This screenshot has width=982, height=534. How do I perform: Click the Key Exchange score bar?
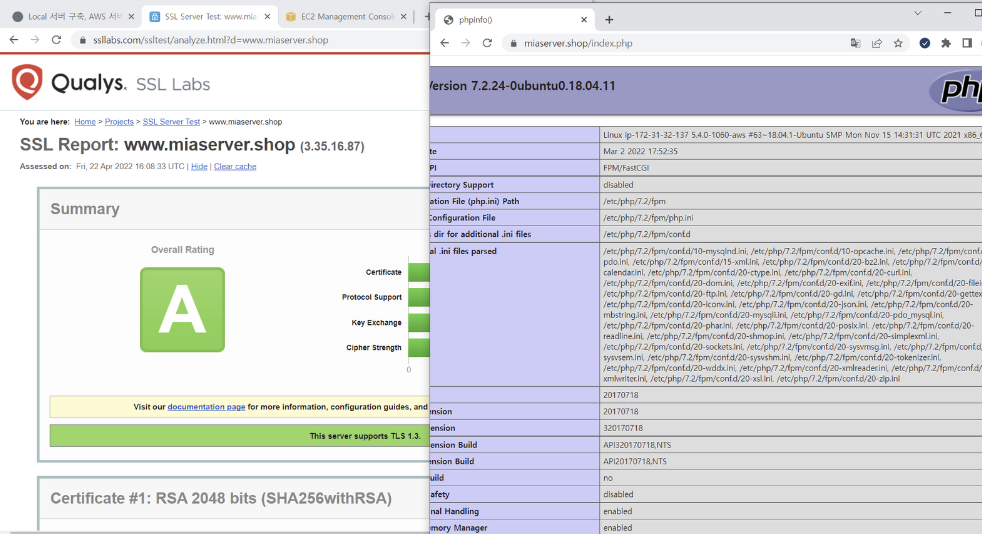419,322
